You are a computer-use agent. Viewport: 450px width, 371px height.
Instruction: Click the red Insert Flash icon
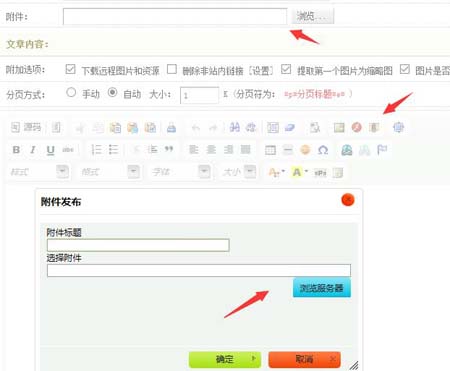[x=357, y=127]
